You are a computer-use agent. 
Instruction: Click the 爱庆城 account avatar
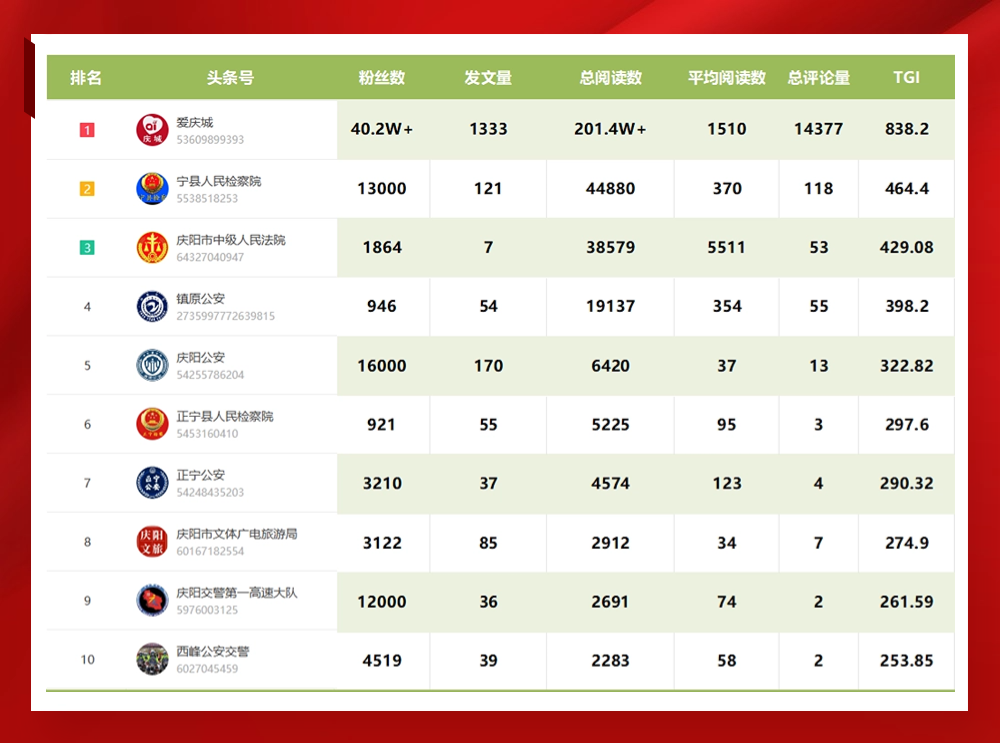(x=152, y=130)
